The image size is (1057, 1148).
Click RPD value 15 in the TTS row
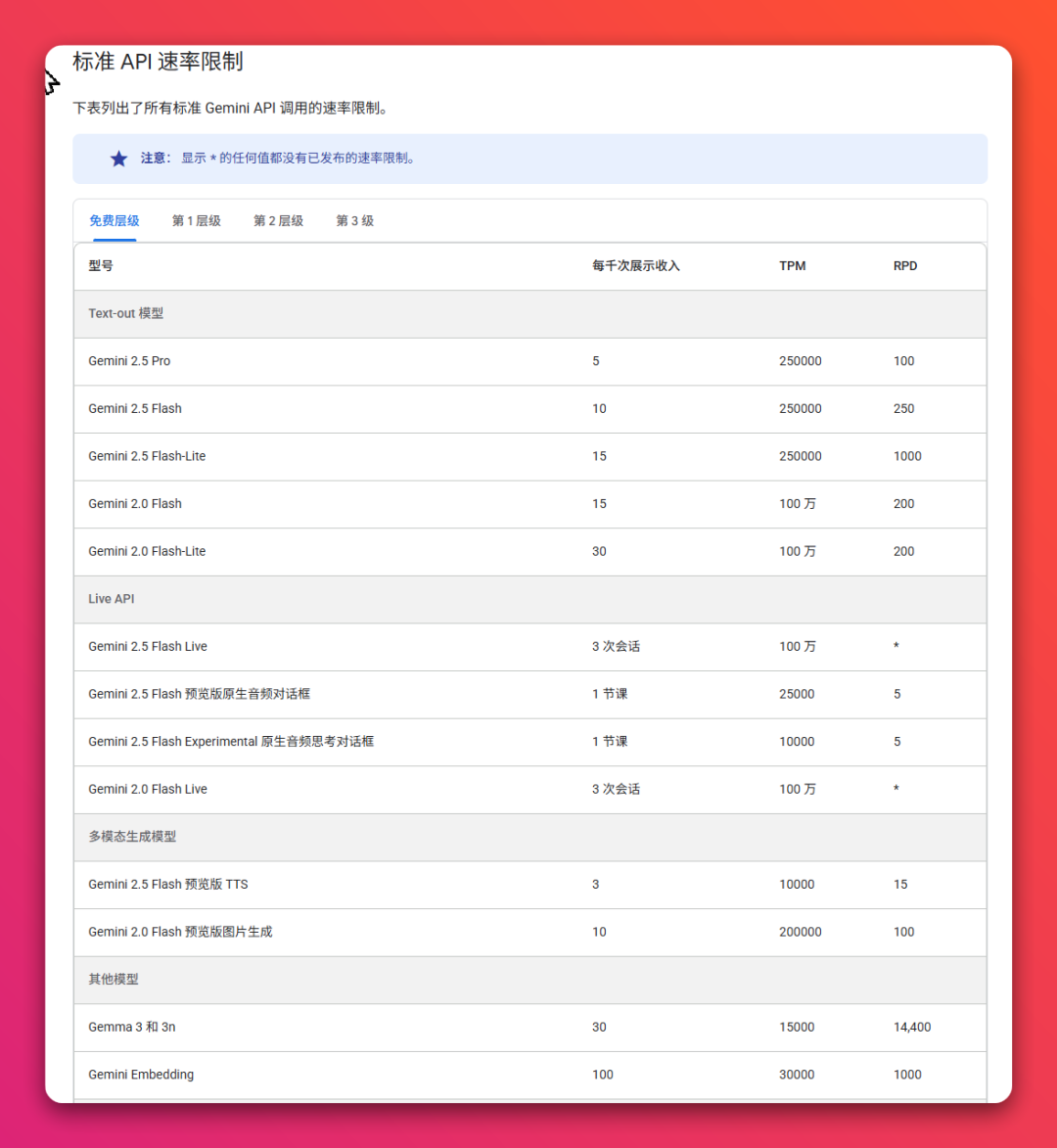(900, 885)
